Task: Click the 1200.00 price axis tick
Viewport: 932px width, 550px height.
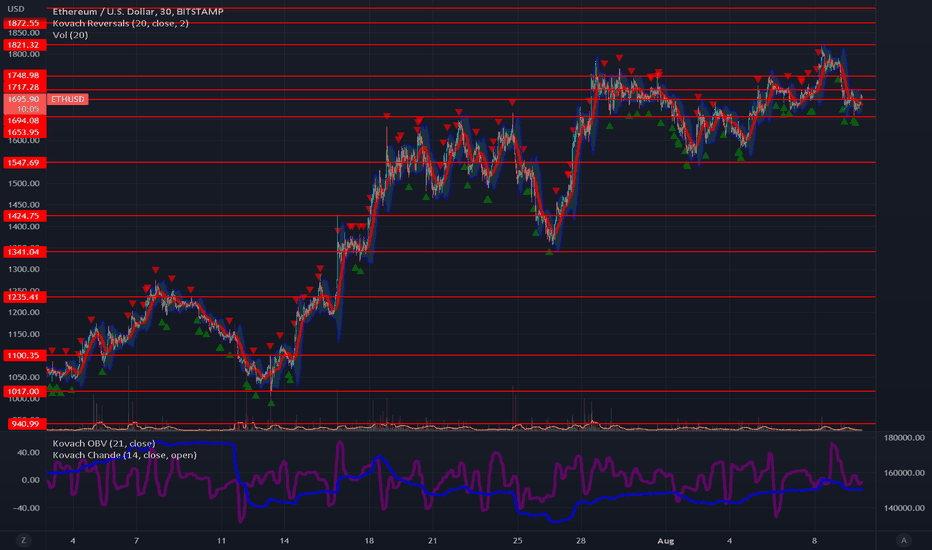Action: [x=24, y=313]
